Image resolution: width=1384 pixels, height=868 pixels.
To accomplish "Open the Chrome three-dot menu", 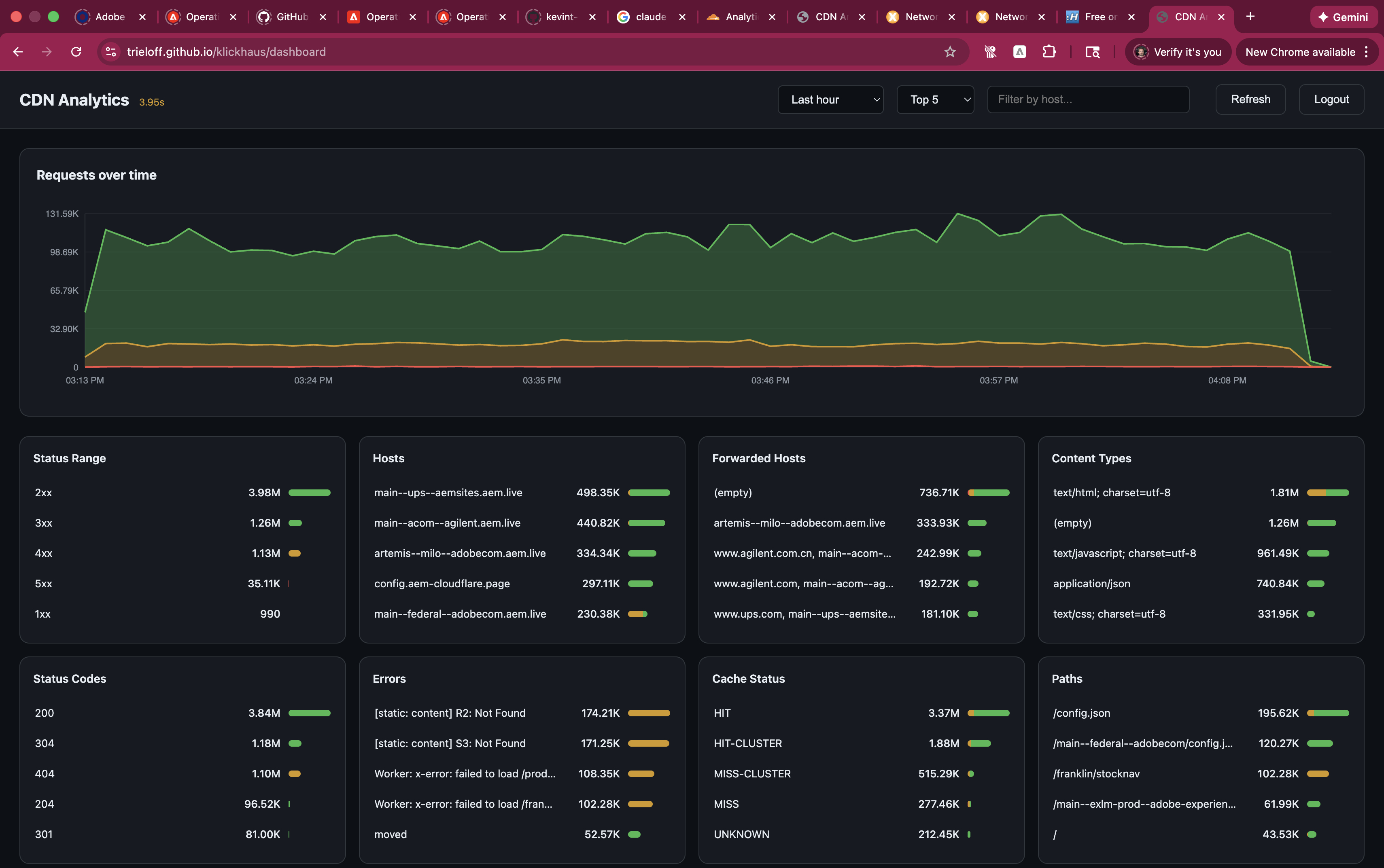I will click(x=1367, y=52).
